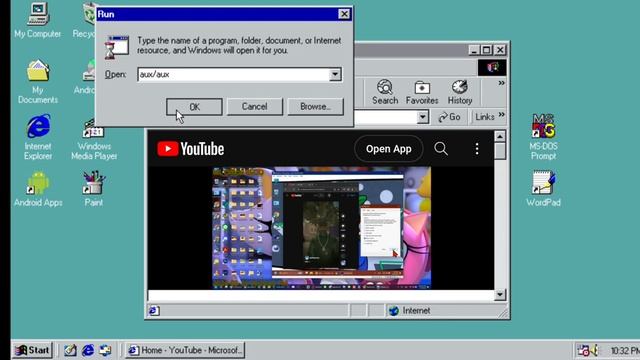Expand the Links bar chevron
Screen dimensions: 640x360
click(502, 115)
